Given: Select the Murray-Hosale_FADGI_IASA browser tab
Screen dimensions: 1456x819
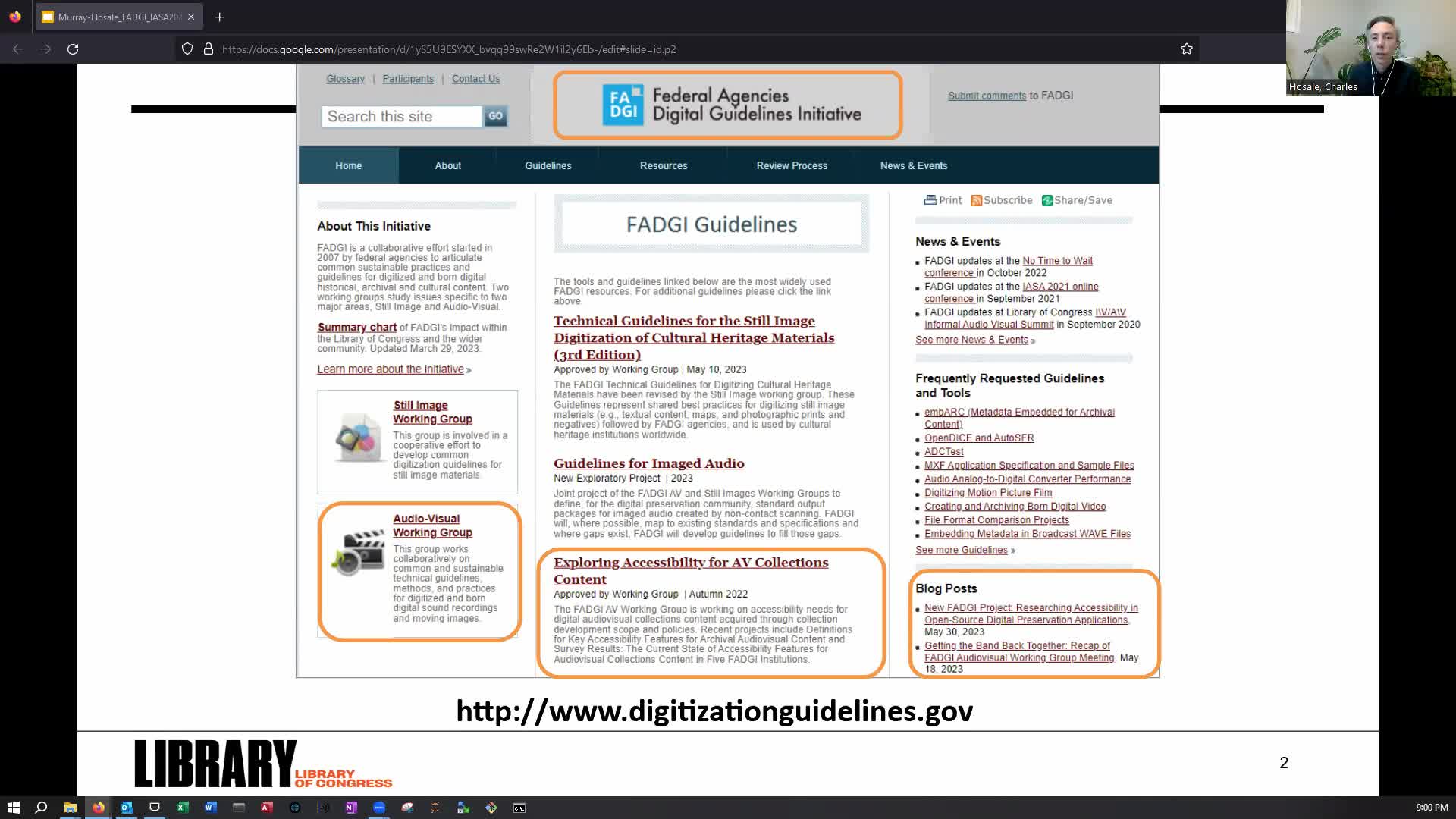Looking at the screenshot, I should point(118,17).
